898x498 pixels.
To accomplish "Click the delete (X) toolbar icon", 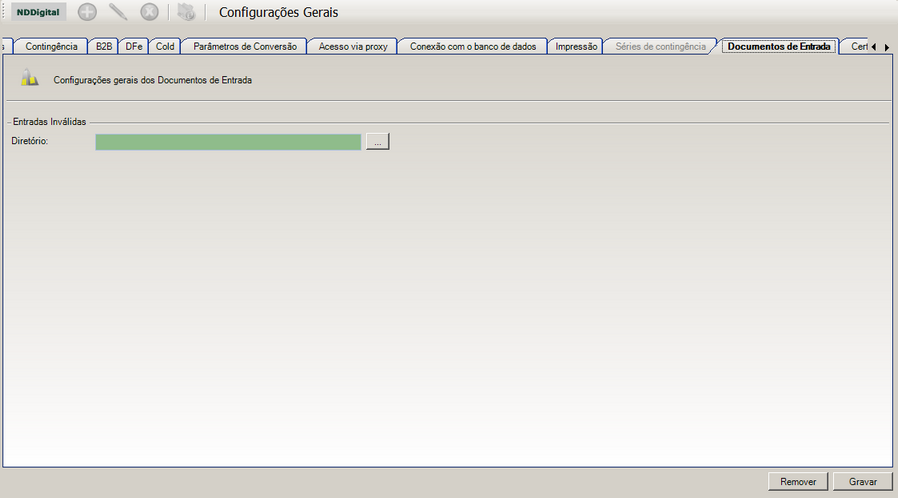I will coord(149,12).
